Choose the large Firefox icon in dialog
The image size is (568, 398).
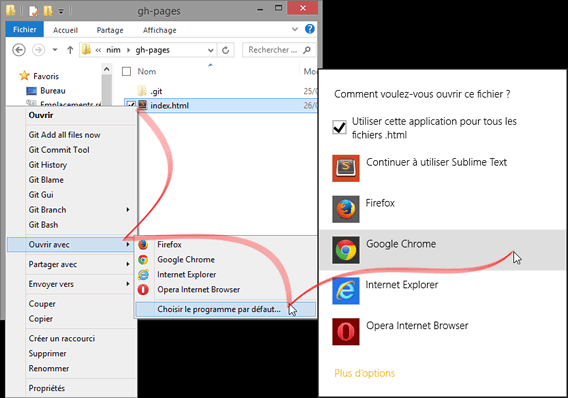click(x=346, y=209)
